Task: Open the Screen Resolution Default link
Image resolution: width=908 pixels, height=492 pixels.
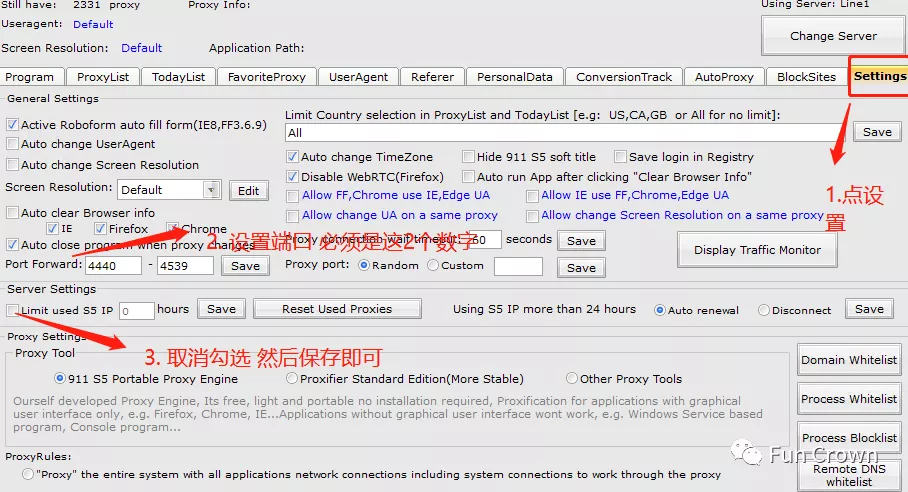Action: [141, 48]
